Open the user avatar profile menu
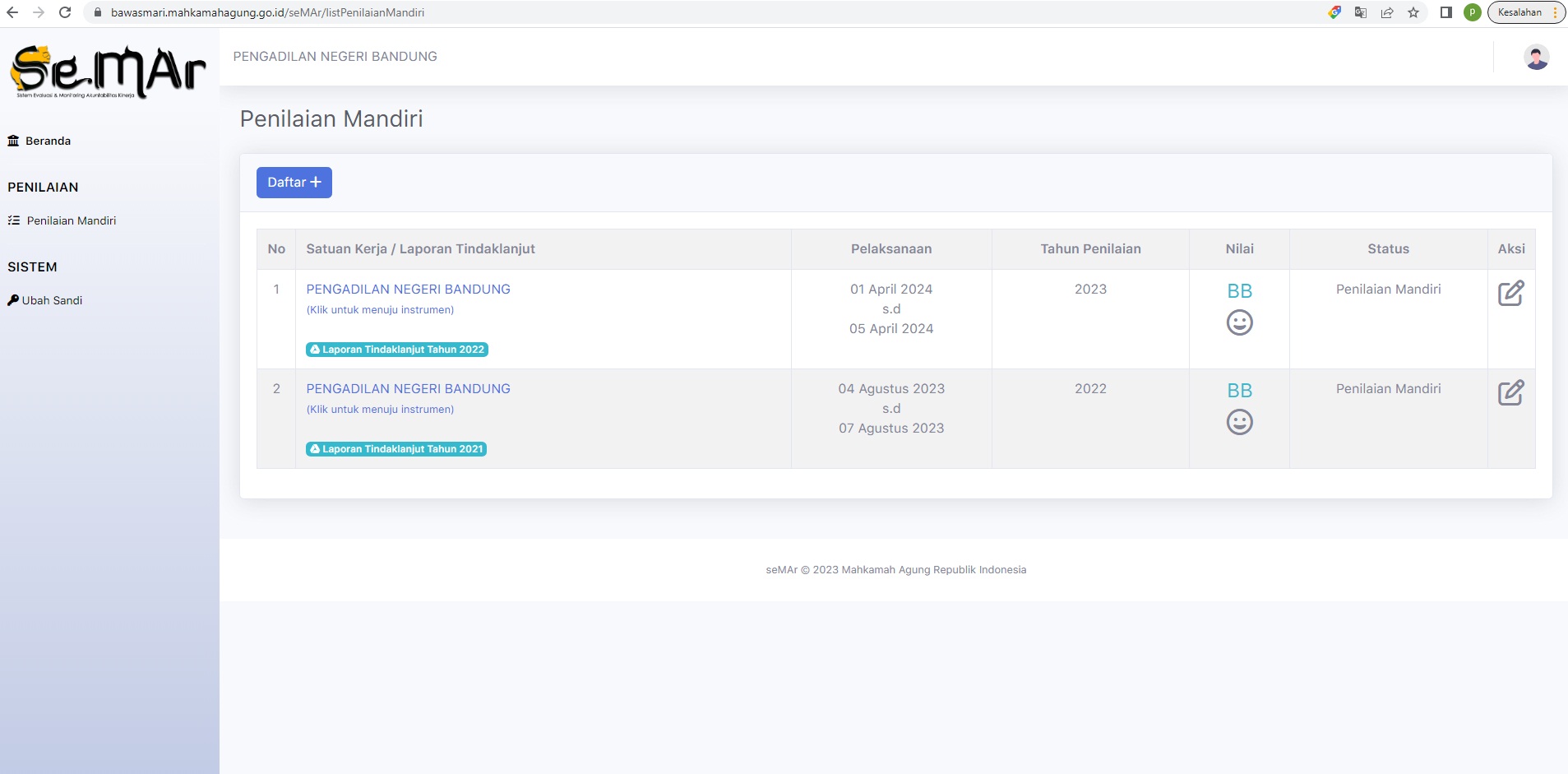 (x=1536, y=57)
